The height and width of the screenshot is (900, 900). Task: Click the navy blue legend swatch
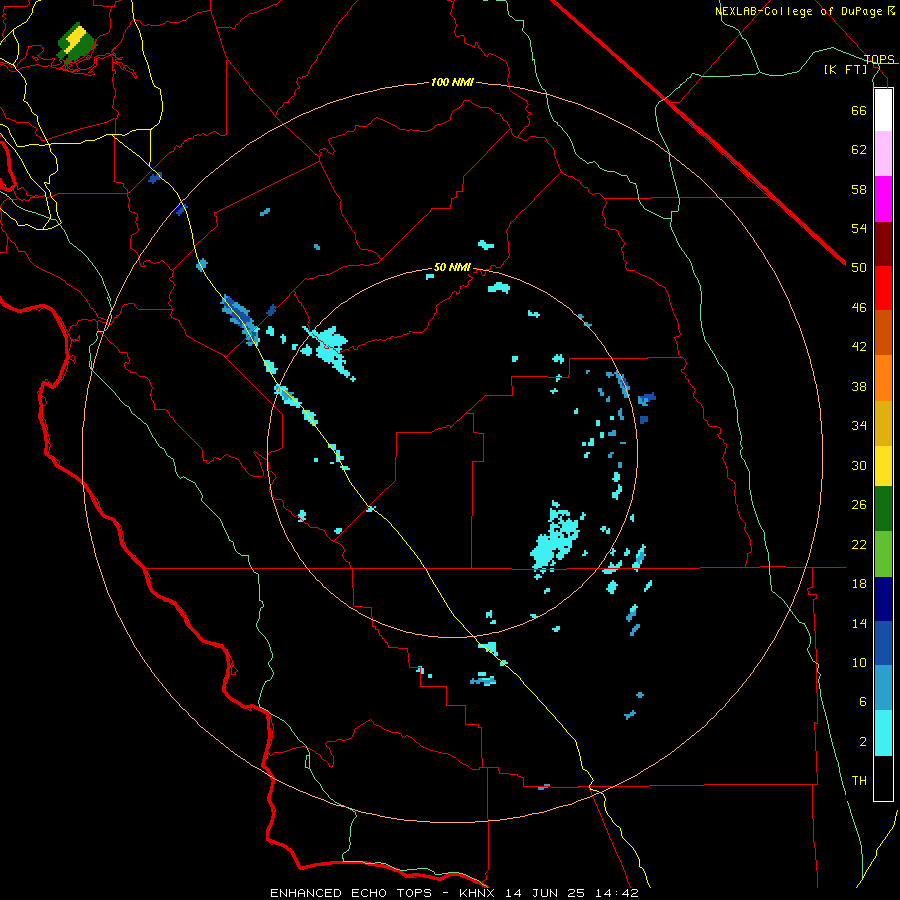(x=883, y=599)
